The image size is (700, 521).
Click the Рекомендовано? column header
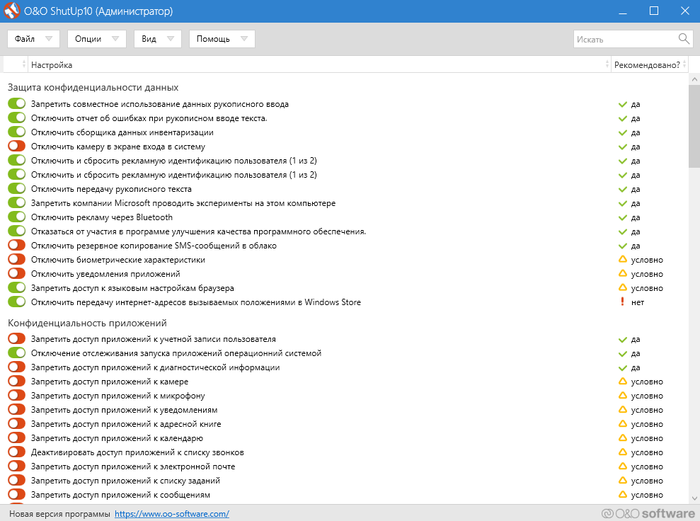(x=650, y=64)
